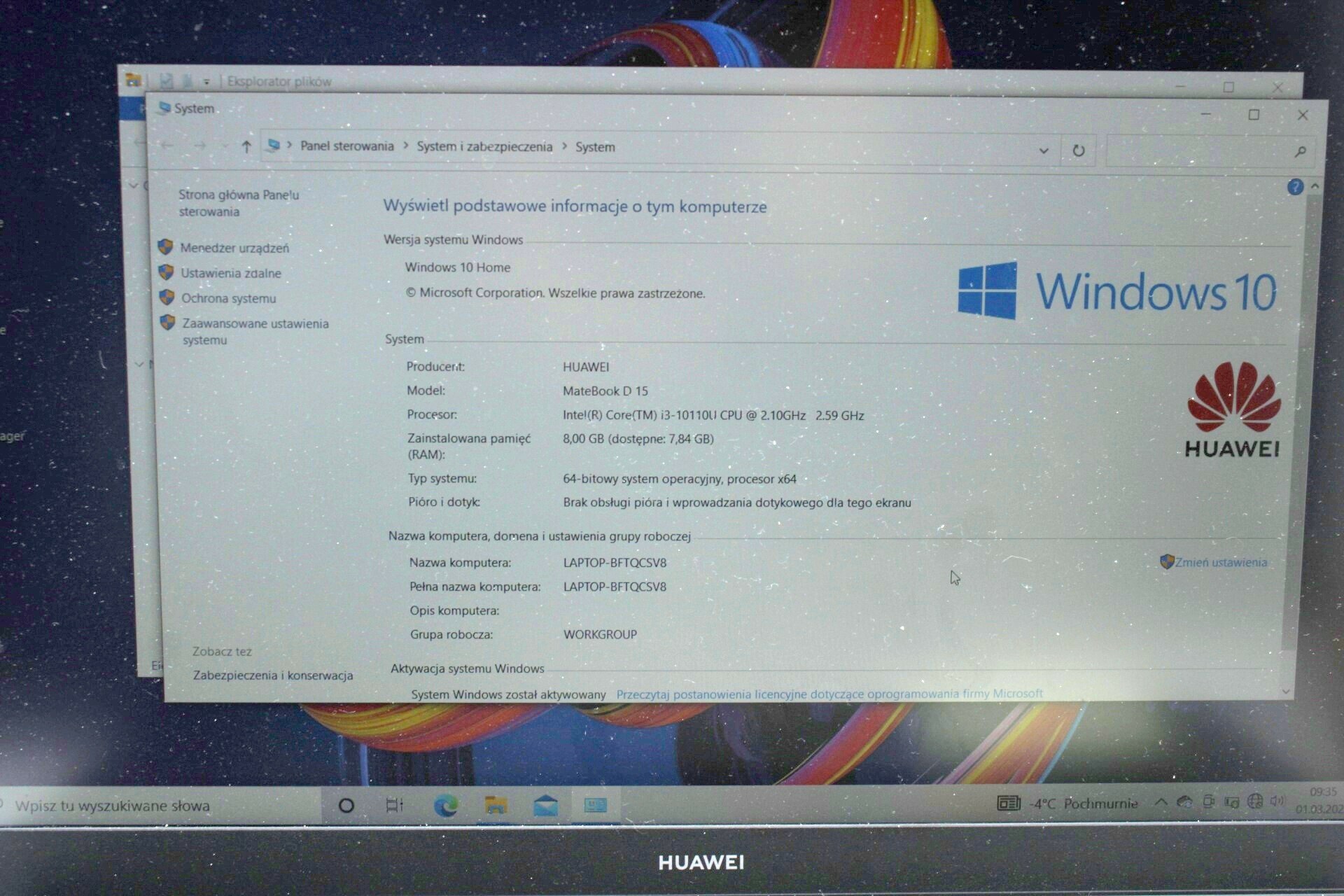1344x896 pixels.
Task: Click folder icon in Eksplorator plików title
Action: tap(133, 80)
